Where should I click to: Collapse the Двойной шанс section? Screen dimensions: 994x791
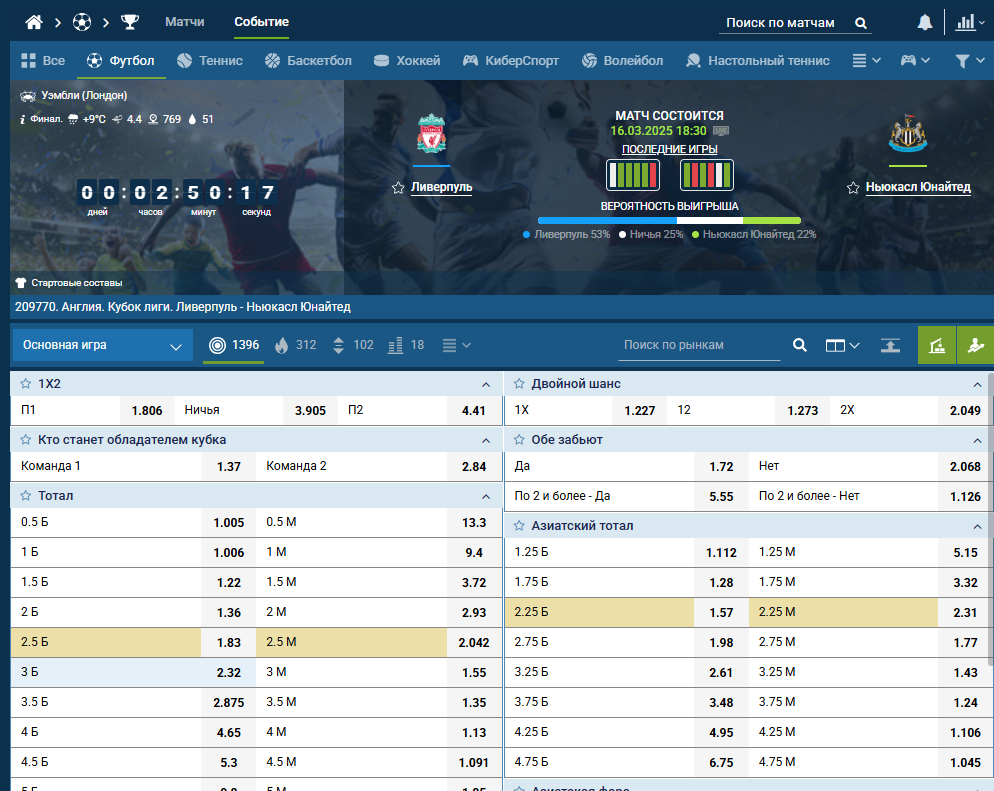click(978, 385)
